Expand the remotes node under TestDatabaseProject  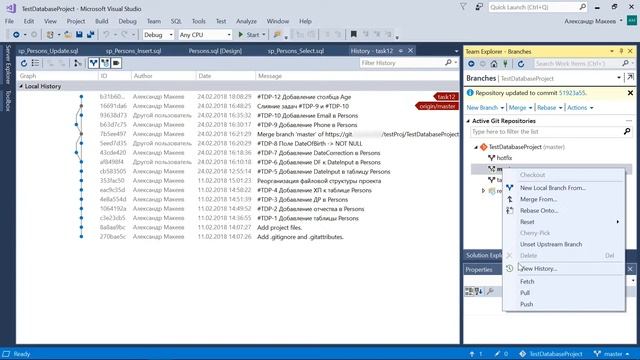[x=484, y=191]
